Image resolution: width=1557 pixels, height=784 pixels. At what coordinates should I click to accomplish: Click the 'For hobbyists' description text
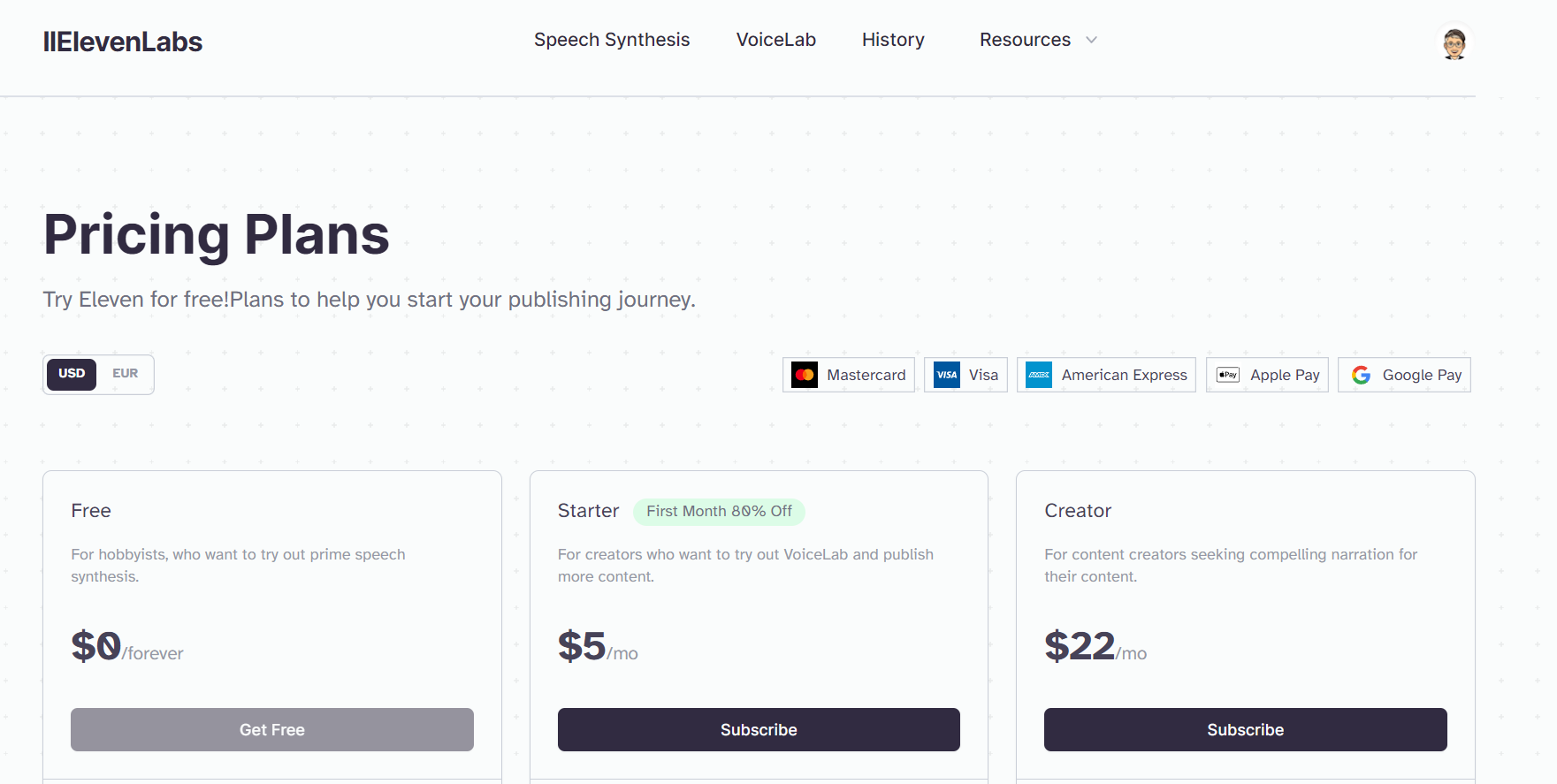point(239,565)
